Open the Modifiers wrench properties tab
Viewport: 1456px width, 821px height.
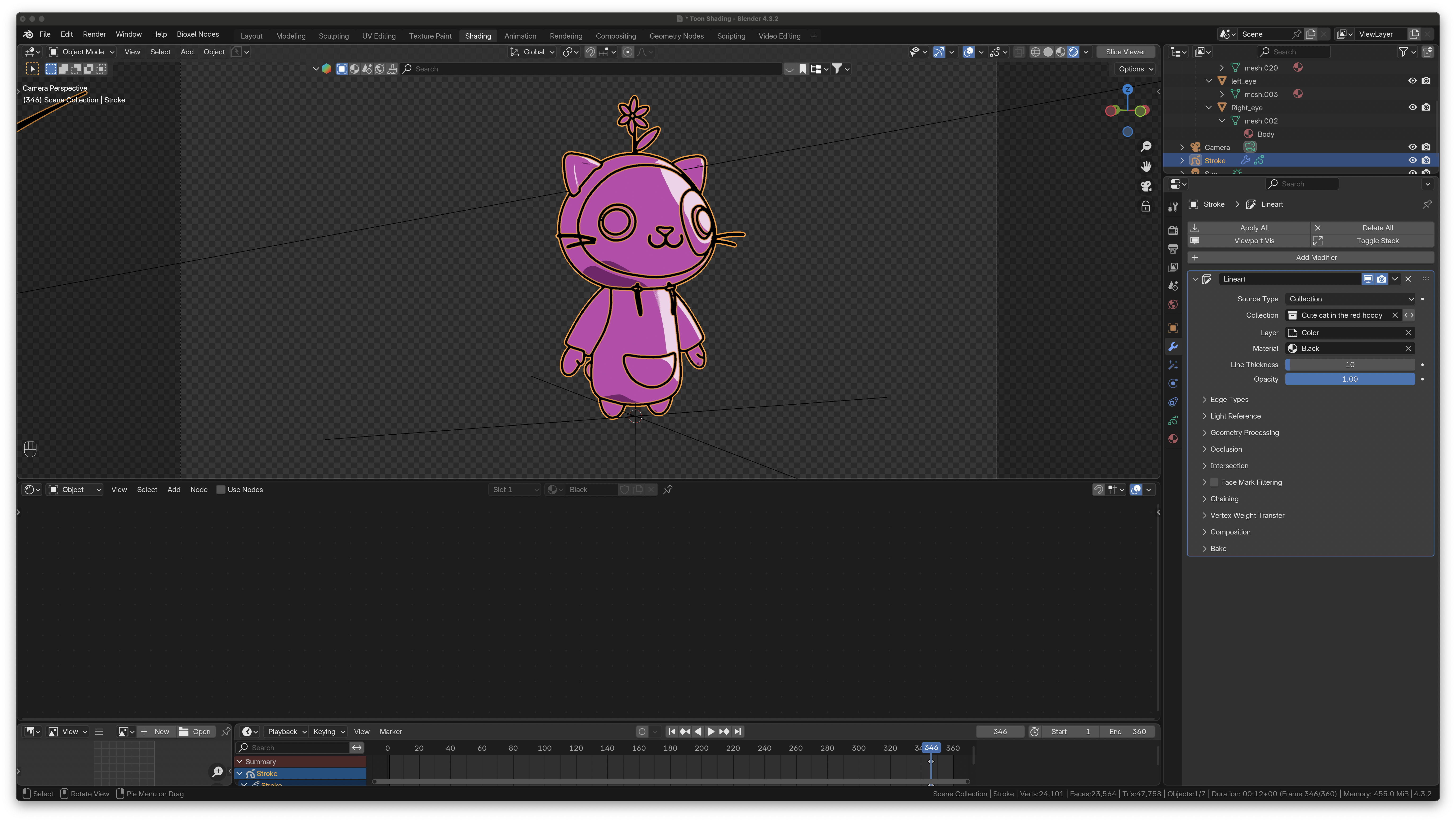[x=1173, y=347]
